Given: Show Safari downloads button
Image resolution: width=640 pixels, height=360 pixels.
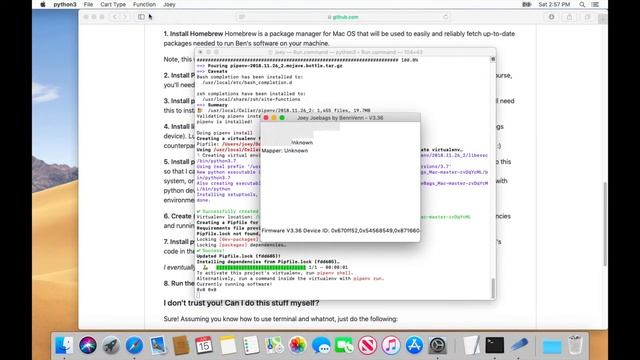Looking at the screenshot, I should coord(551,17).
